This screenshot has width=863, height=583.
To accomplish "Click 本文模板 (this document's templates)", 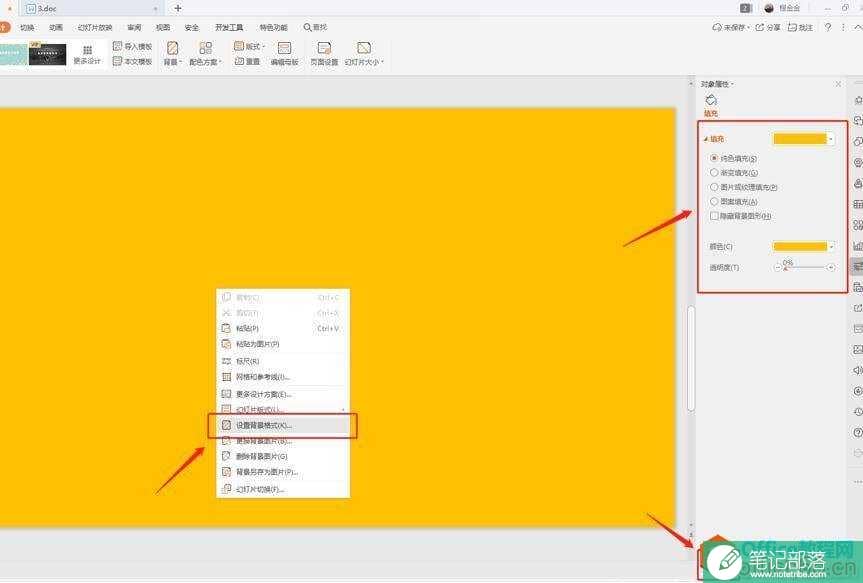I will pos(132,61).
